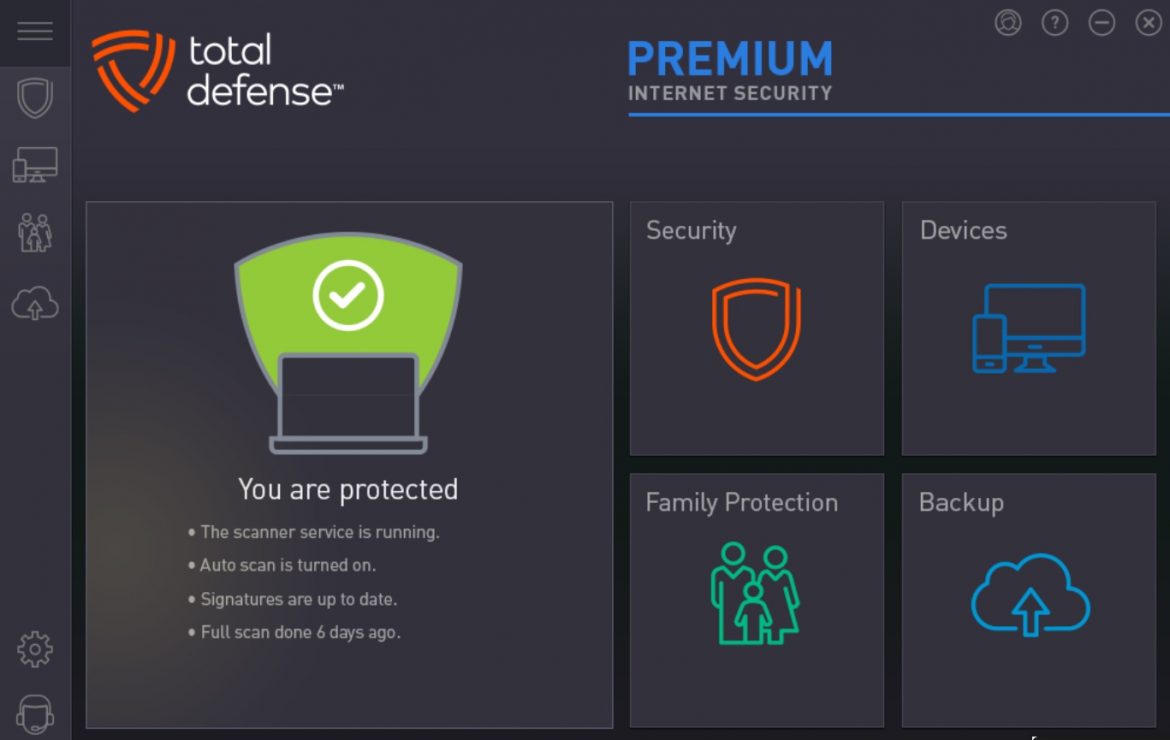Click the You are protected status area

347,489
